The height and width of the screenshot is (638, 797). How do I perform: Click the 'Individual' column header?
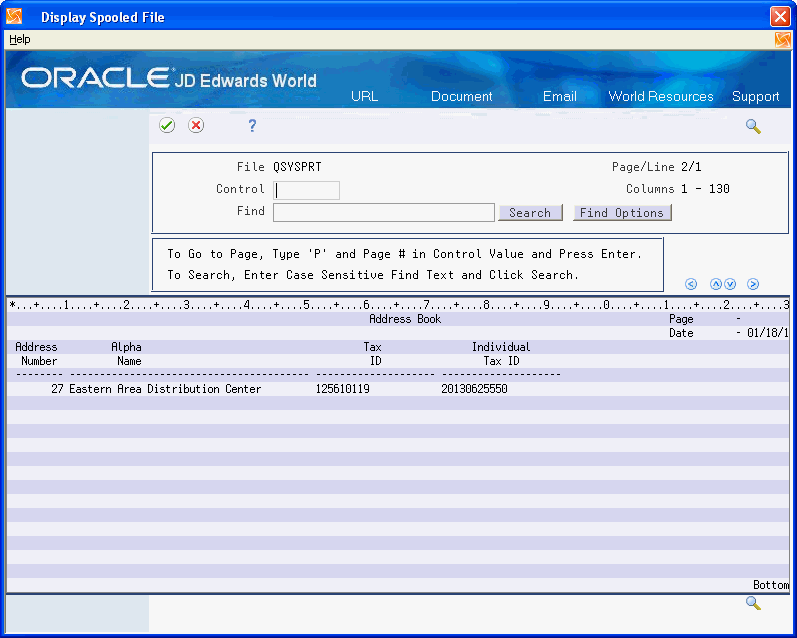click(501, 347)
